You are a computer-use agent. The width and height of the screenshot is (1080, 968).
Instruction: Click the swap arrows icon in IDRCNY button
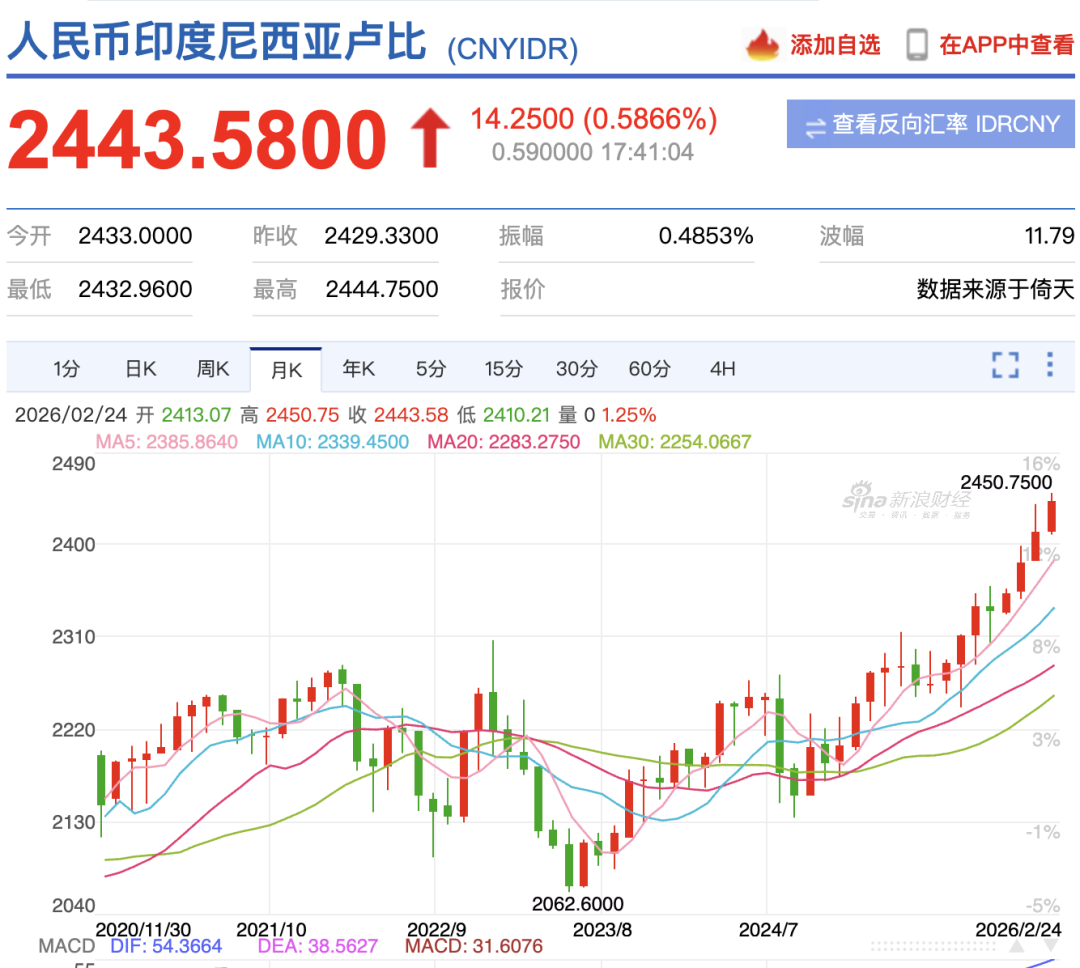tap(816, 127)
